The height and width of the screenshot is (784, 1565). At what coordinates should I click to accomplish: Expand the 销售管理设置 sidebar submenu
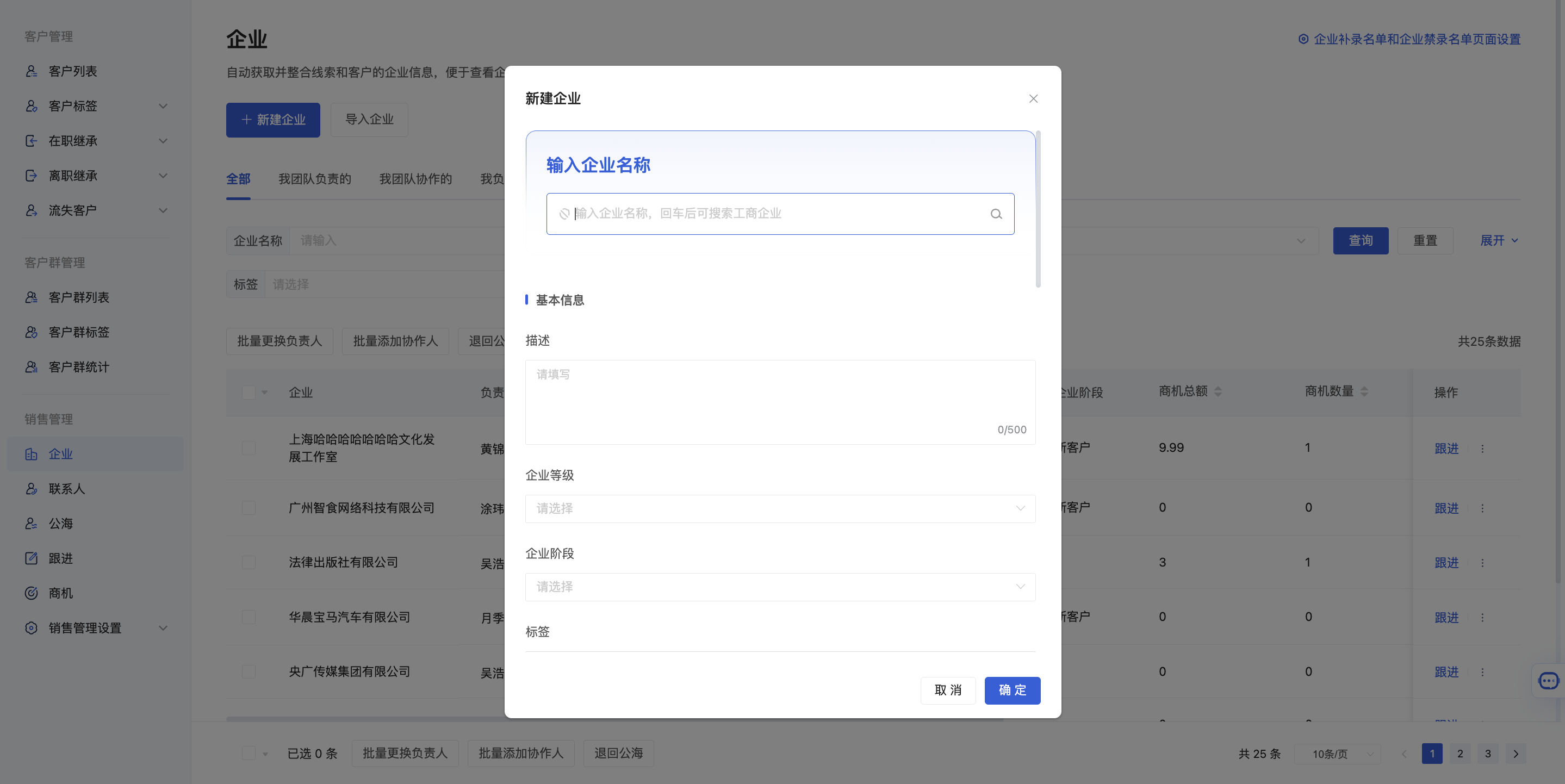(163, 628)
